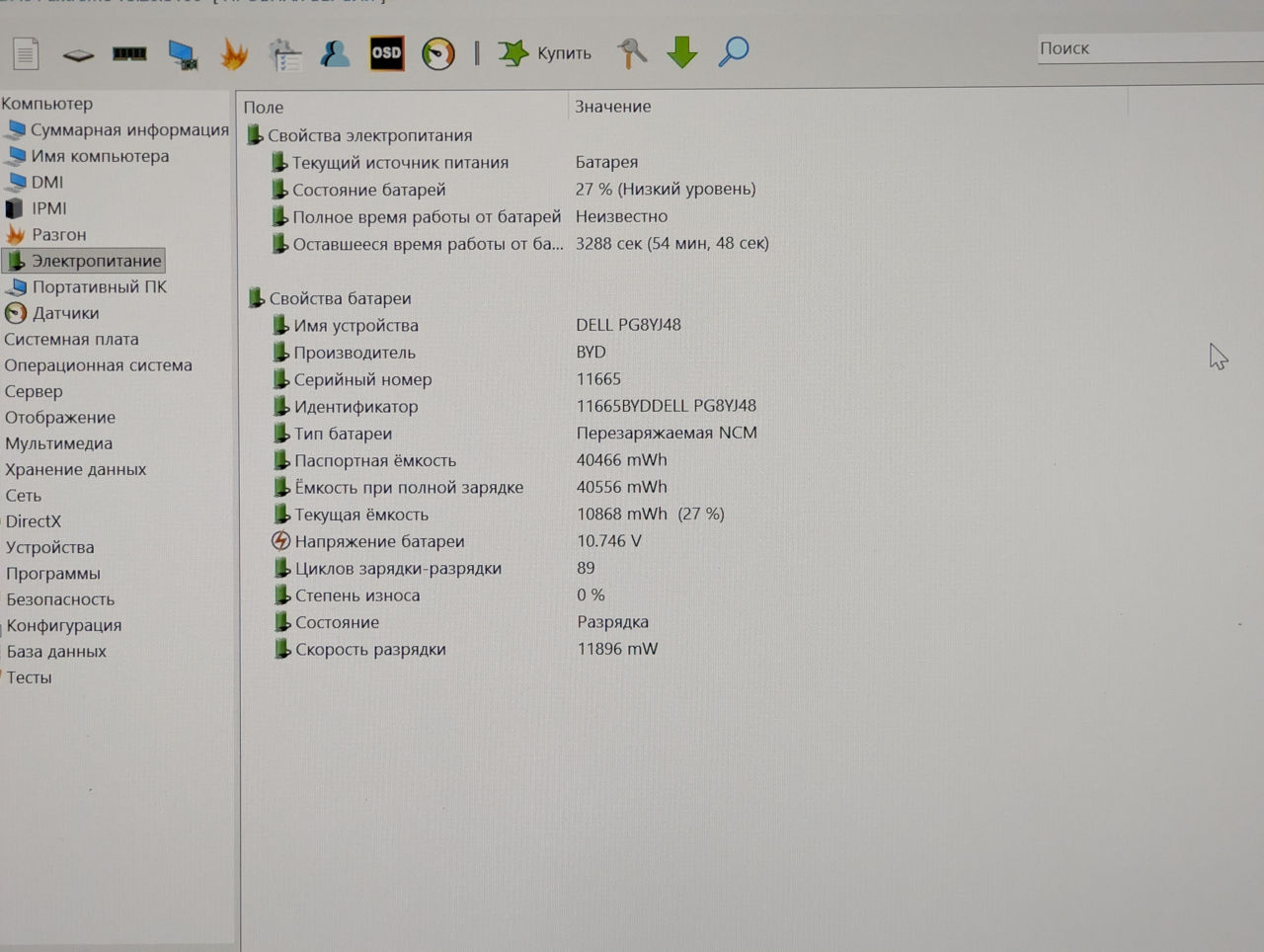Launch the flame stability test icon

[x=234, y=53]
